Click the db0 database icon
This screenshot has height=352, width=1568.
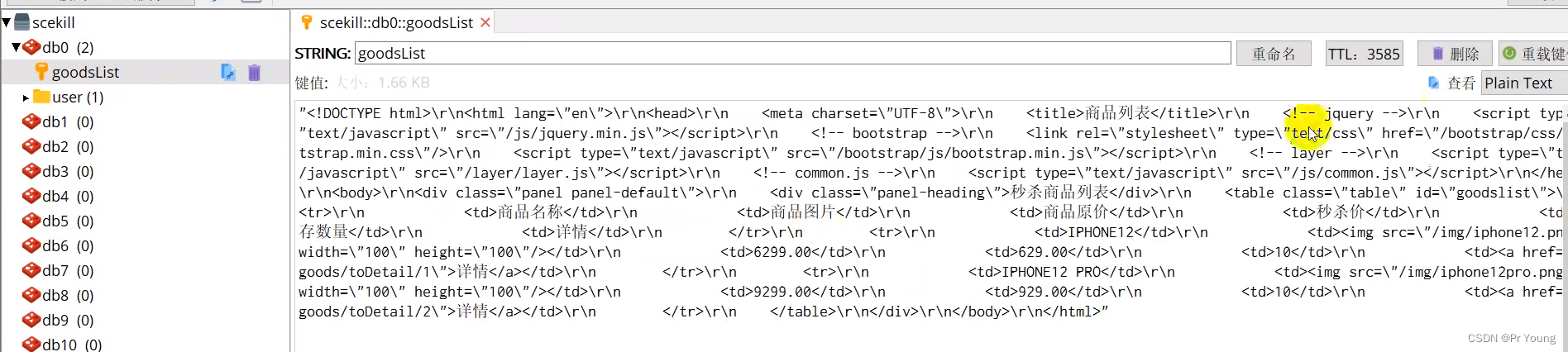point(31,47)
